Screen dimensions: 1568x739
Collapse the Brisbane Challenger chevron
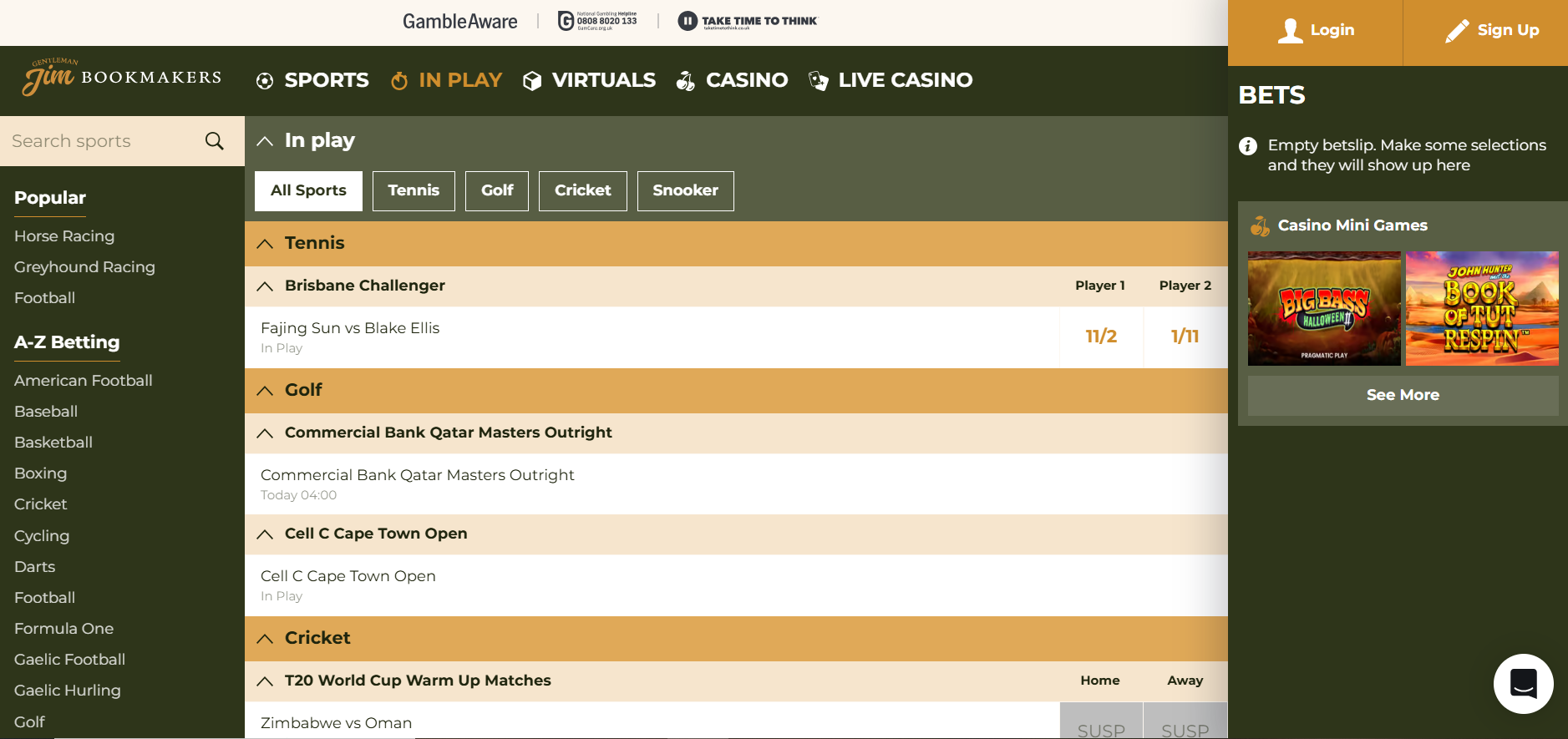(265, 286)
